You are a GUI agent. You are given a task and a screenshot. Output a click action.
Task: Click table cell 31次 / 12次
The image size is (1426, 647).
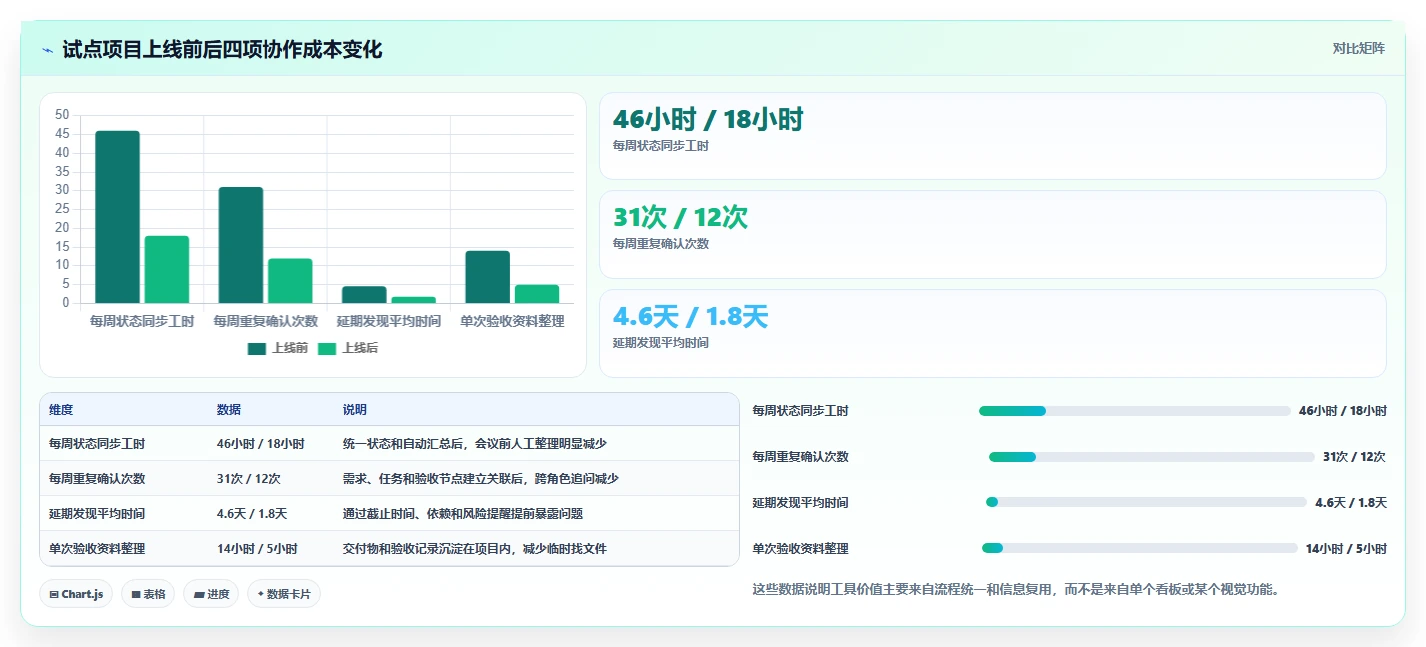248,479
